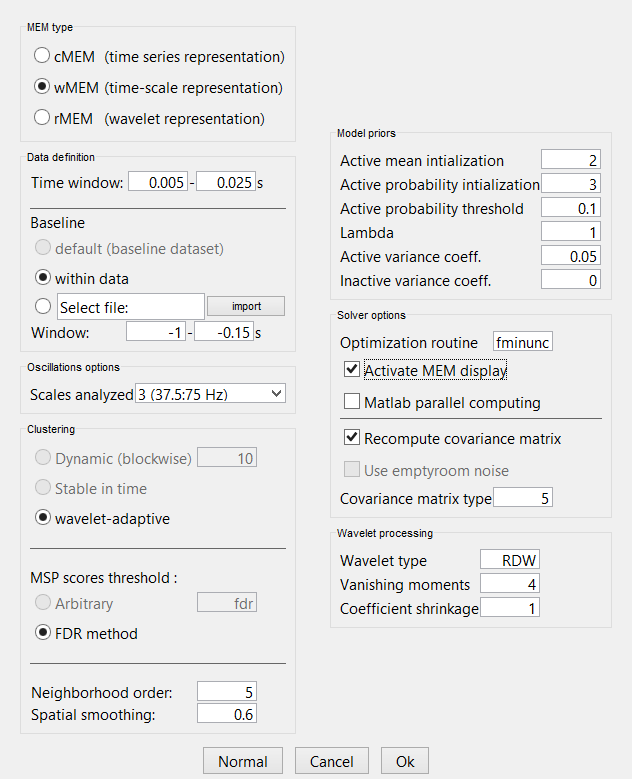Choose the 'Select file' baseline radio button
This screenshot has height=779, width=632.
[x=43, y=306]
